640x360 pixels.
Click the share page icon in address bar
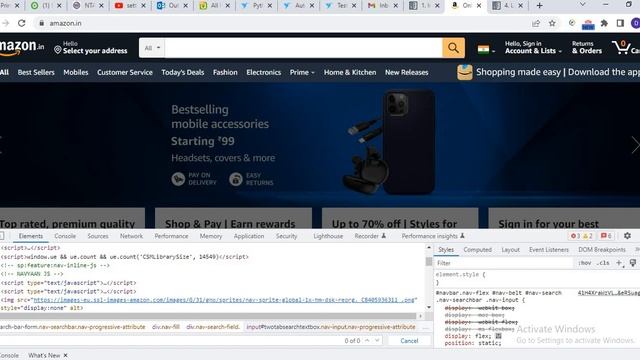tap(536, 23)
